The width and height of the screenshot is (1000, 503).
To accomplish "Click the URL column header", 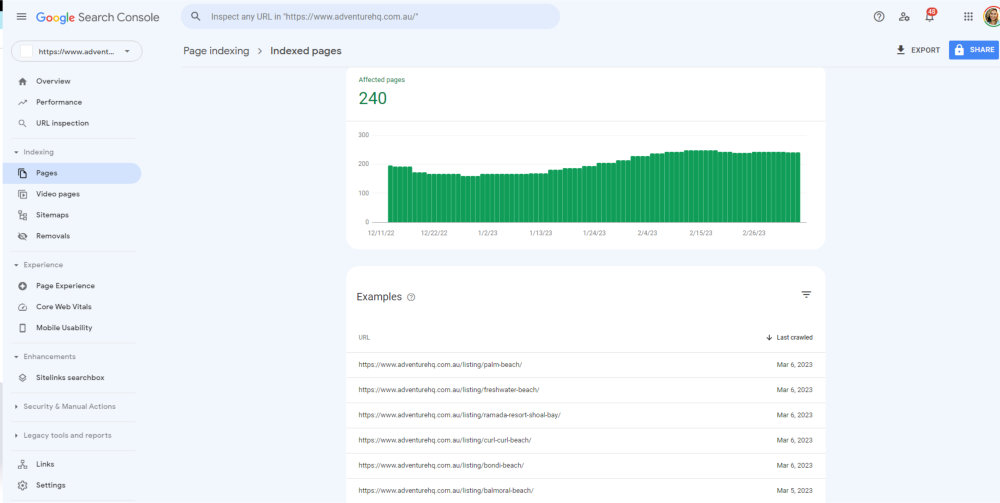I will [364, 337].
